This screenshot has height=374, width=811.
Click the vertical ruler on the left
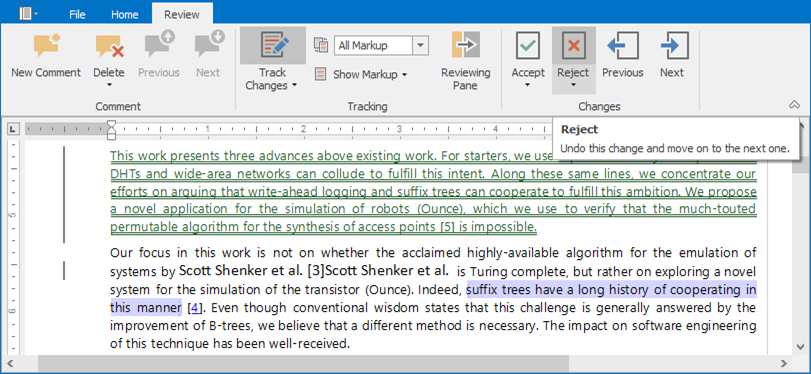coord(13,247)
